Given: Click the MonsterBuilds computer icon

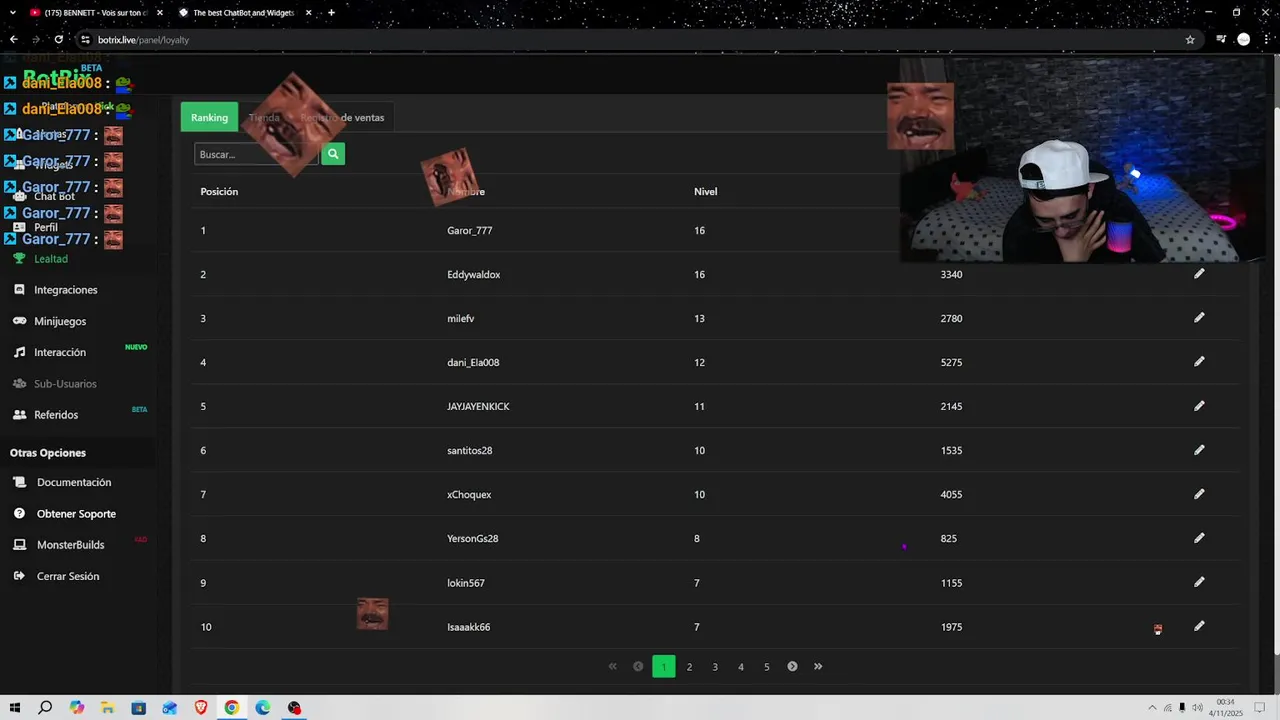Looking at the screenshot, I should (18, 545).
